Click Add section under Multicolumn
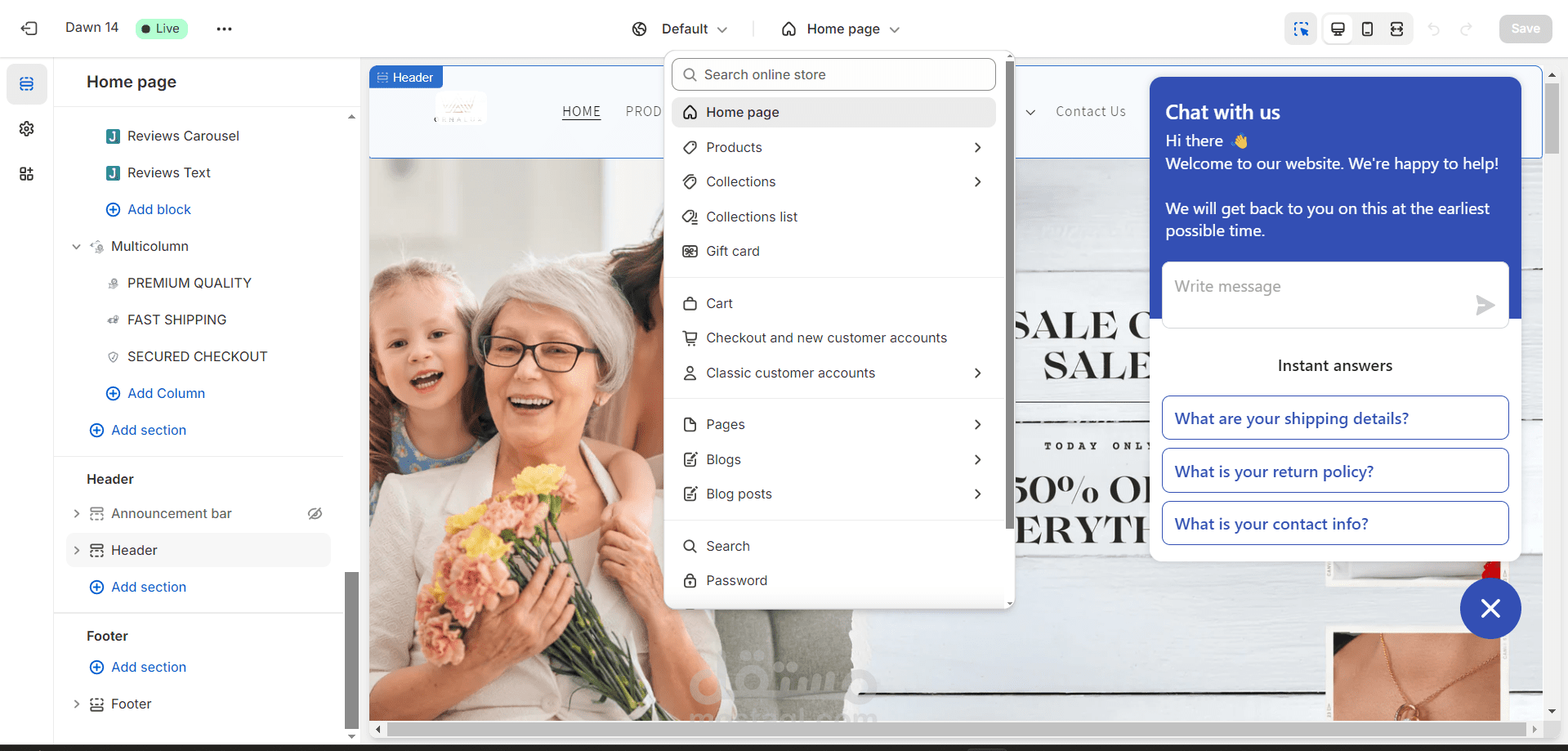 138,430
